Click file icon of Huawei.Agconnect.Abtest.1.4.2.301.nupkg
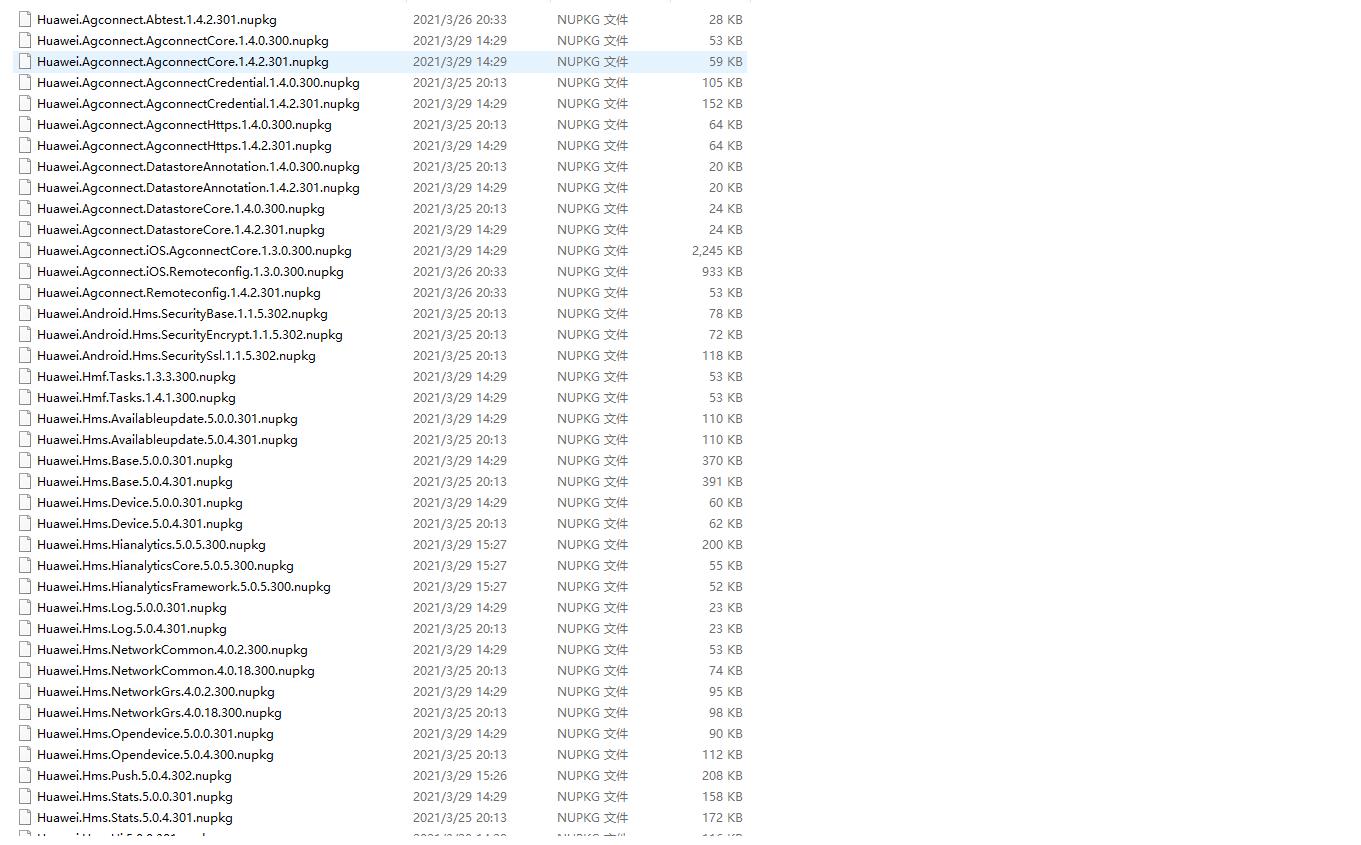Viewport: 1361px width, 845px height. (25, 19)
